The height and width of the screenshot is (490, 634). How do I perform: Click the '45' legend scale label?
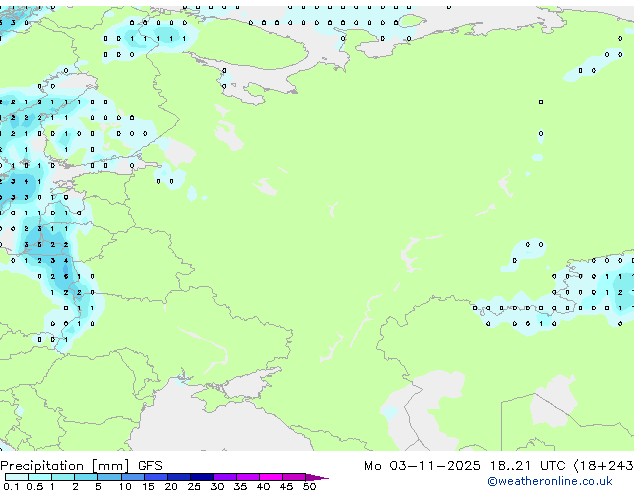pyautogui.click(x=286, y=486)
